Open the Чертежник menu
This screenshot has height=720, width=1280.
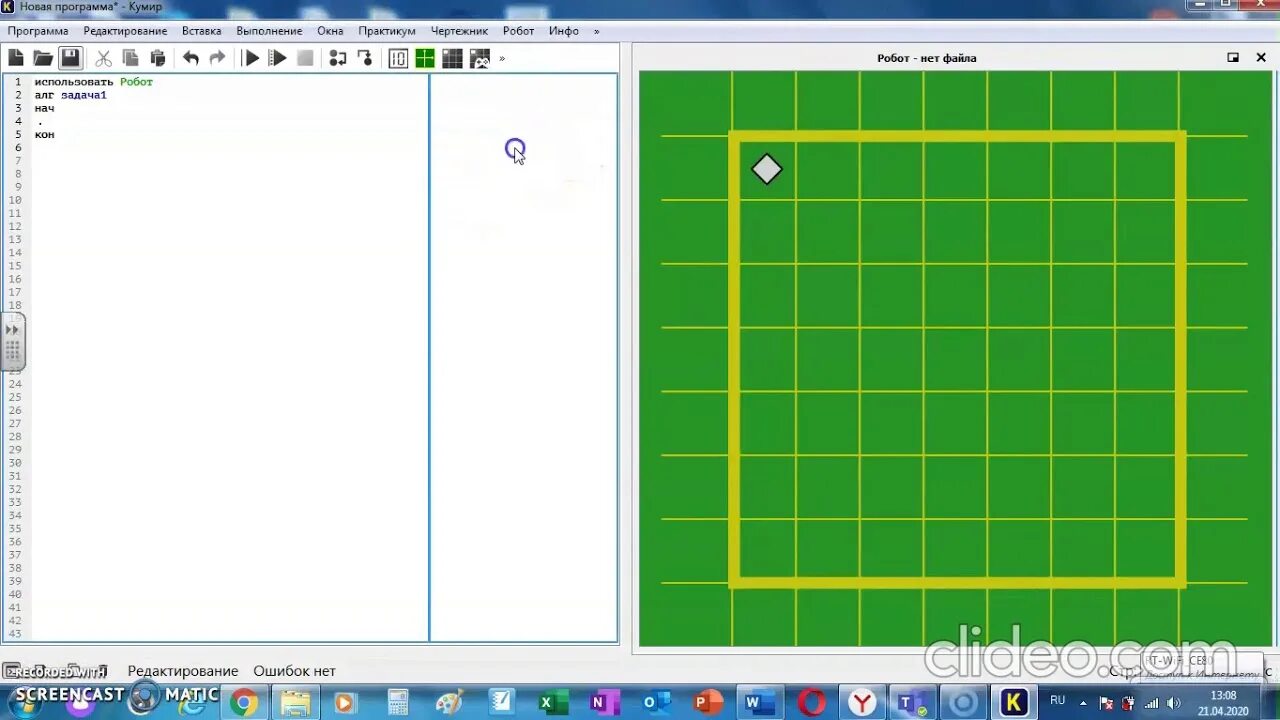[459, 31]
